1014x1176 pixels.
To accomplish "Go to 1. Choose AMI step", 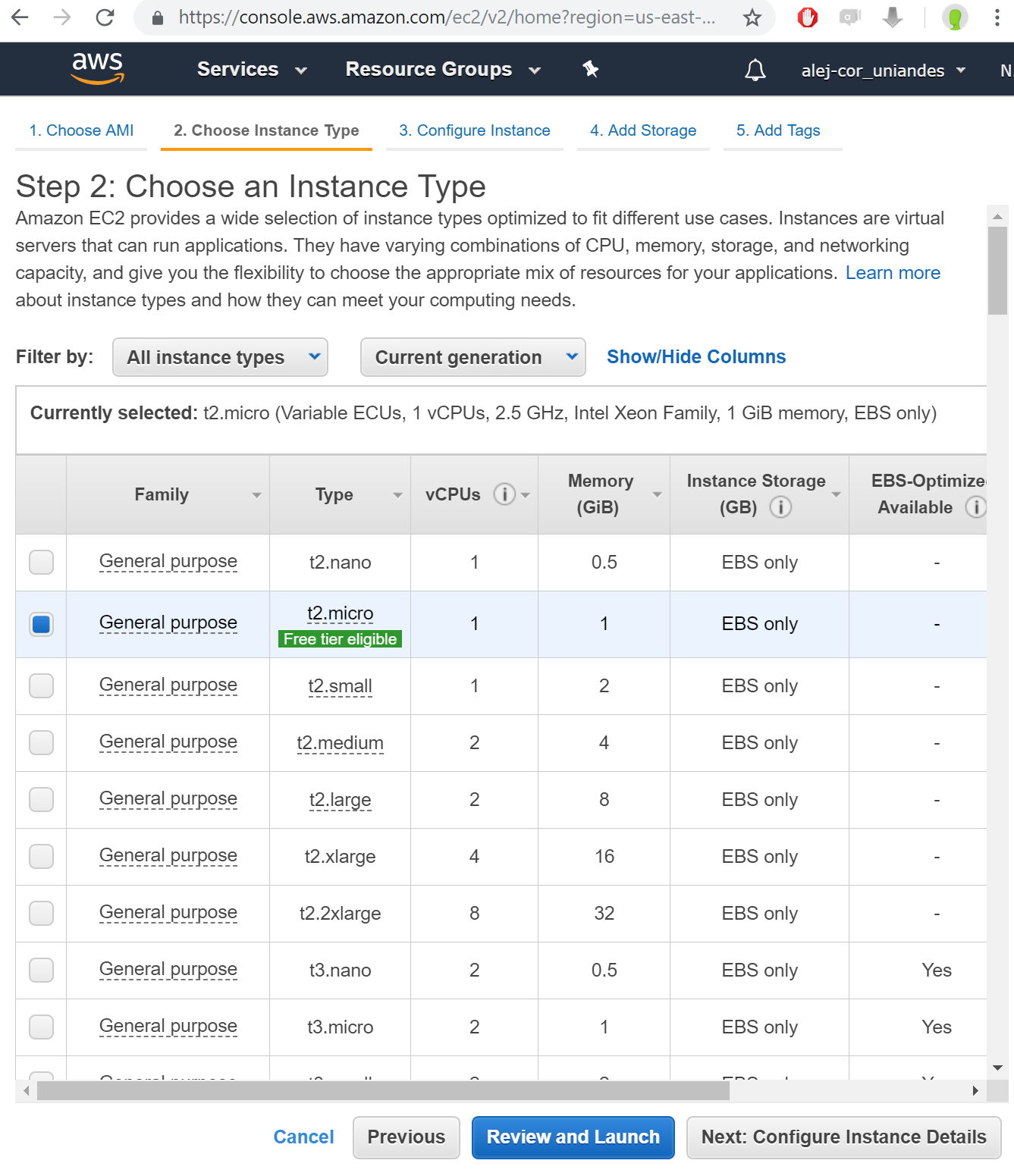I will (81, 130).
